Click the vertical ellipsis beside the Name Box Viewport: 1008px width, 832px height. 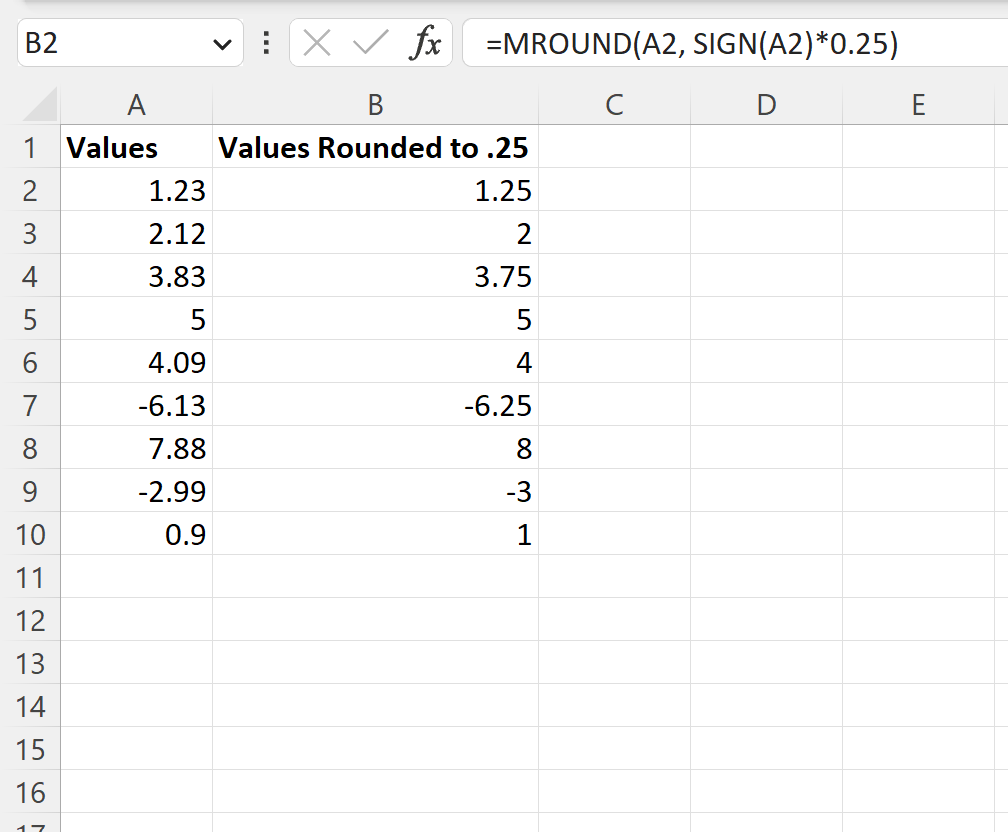[264, 43]
